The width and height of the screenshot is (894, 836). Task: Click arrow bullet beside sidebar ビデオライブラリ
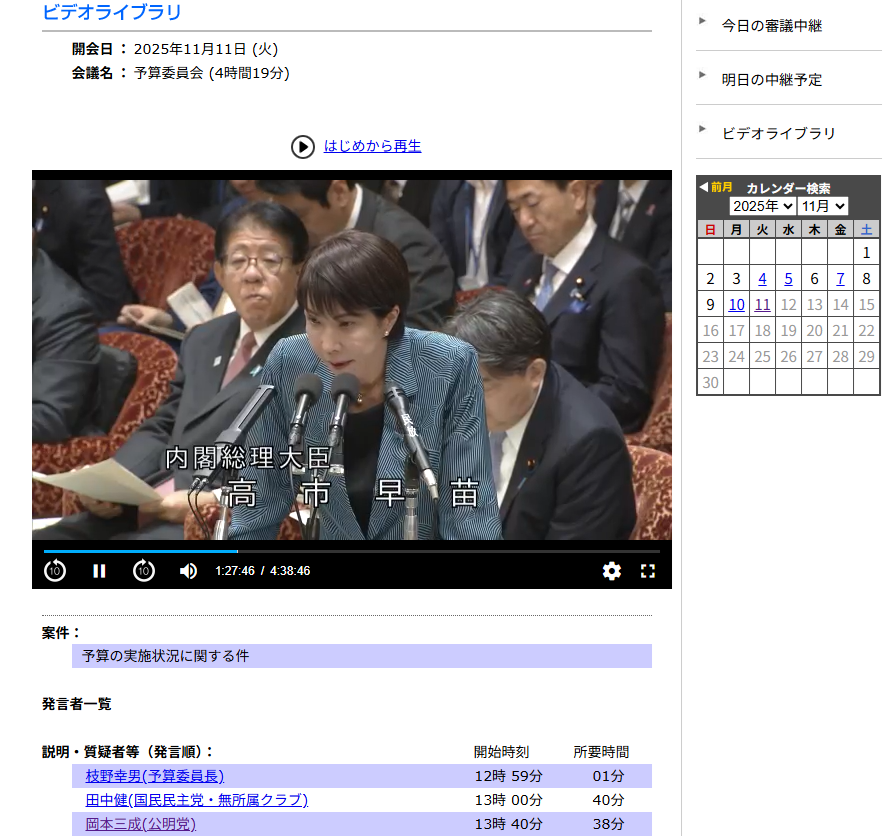(702, 128)
